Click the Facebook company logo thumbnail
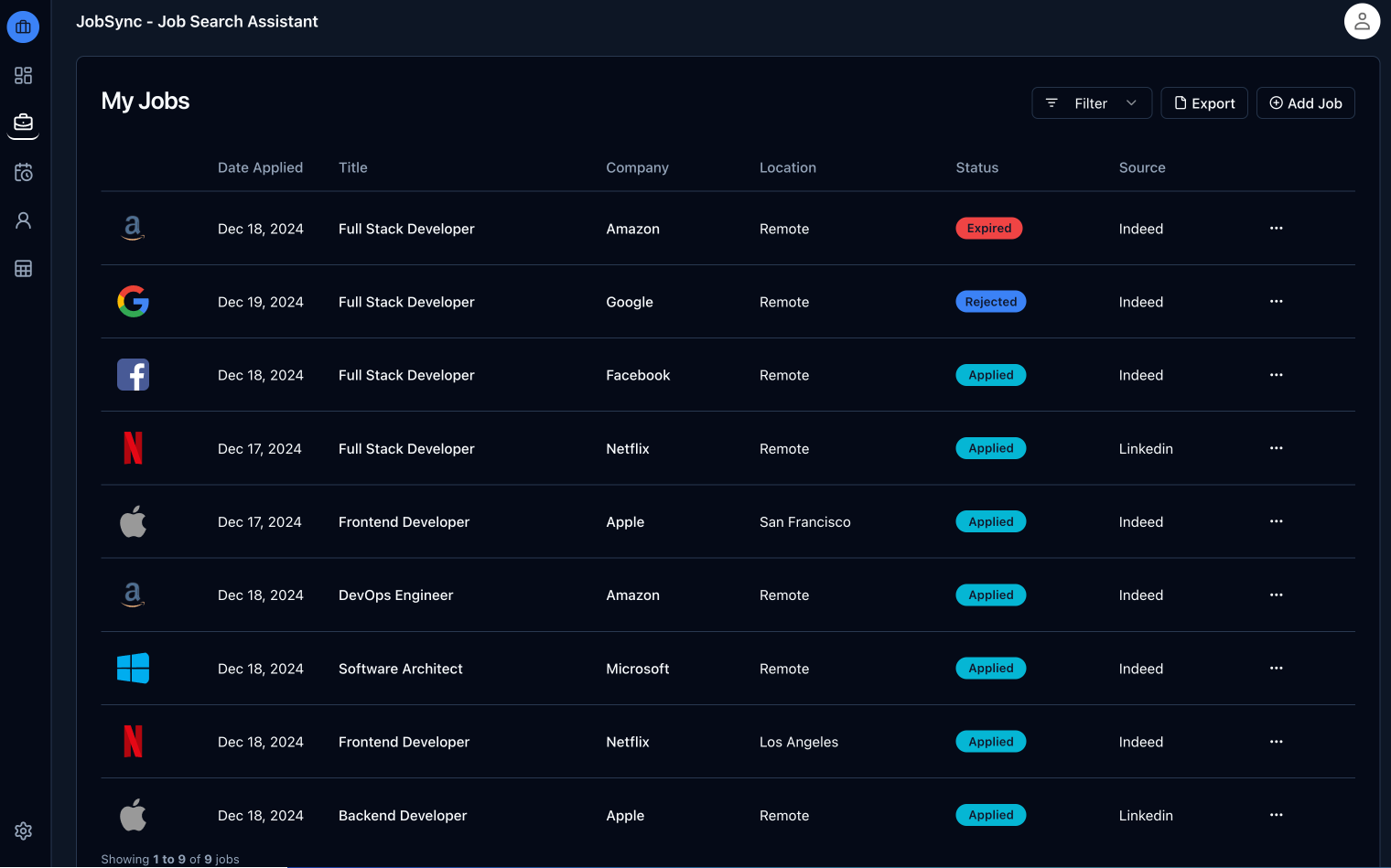Viewport: 1391px width, 868px height. coord(134,374)
